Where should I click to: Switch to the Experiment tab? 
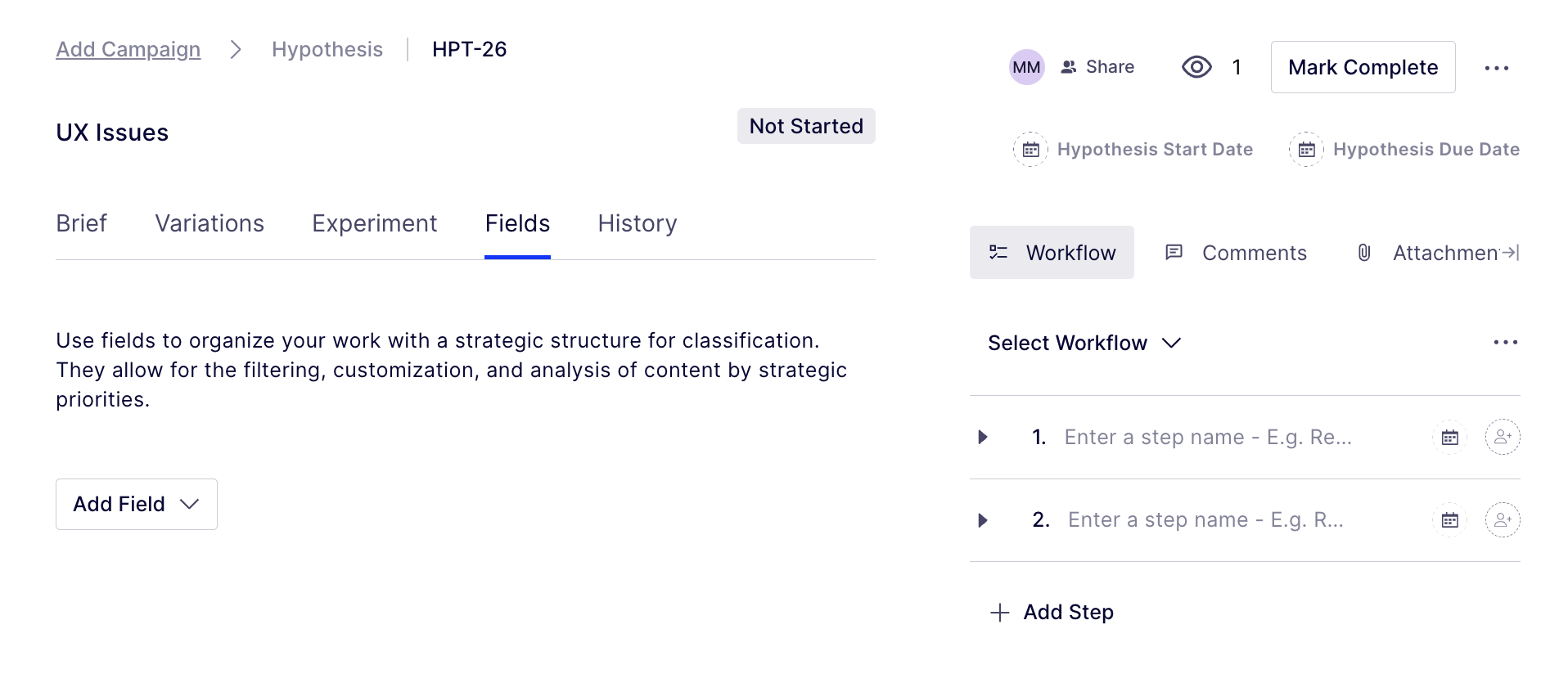[374, 223]
